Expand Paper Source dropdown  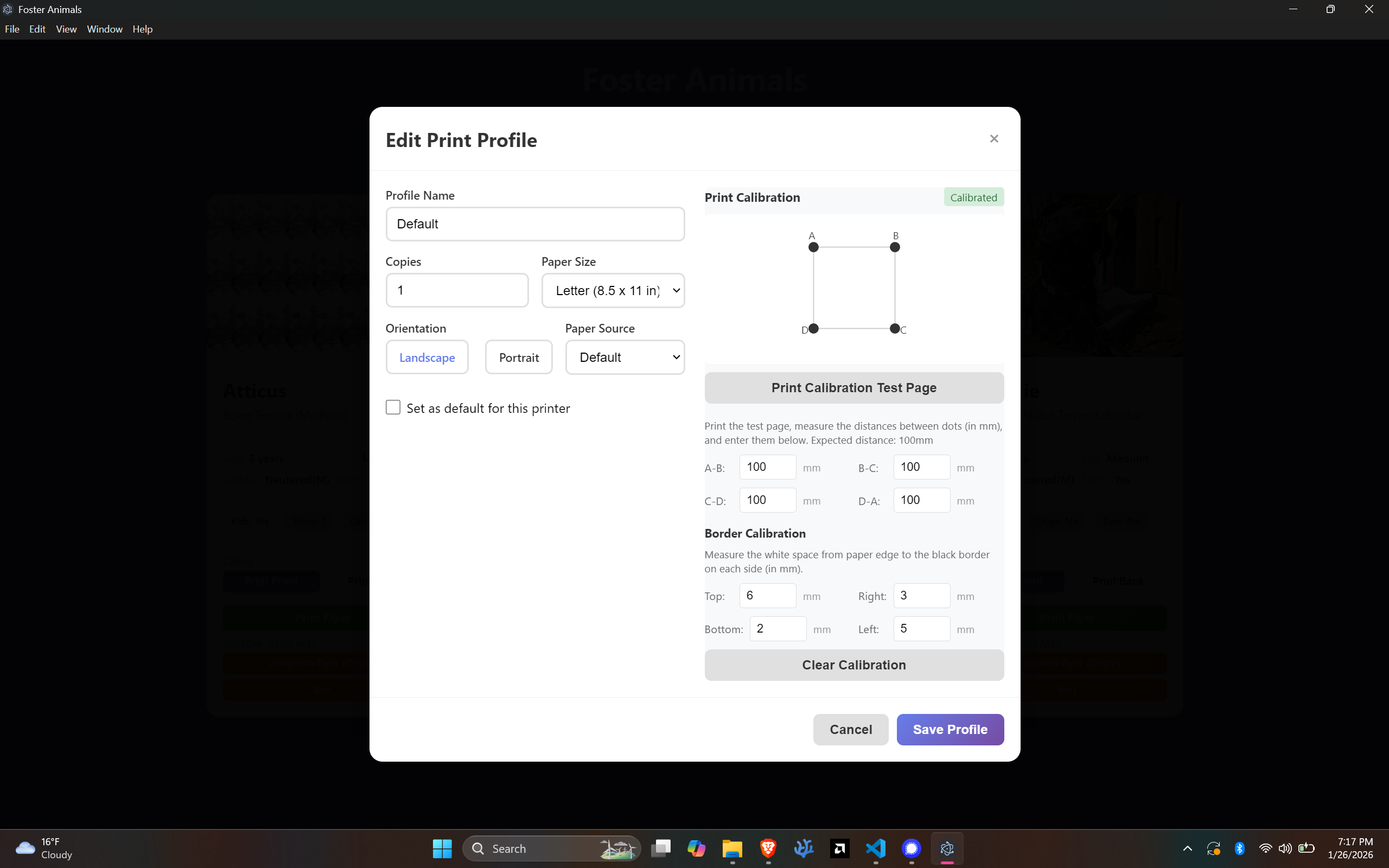[x=625, y=357]
